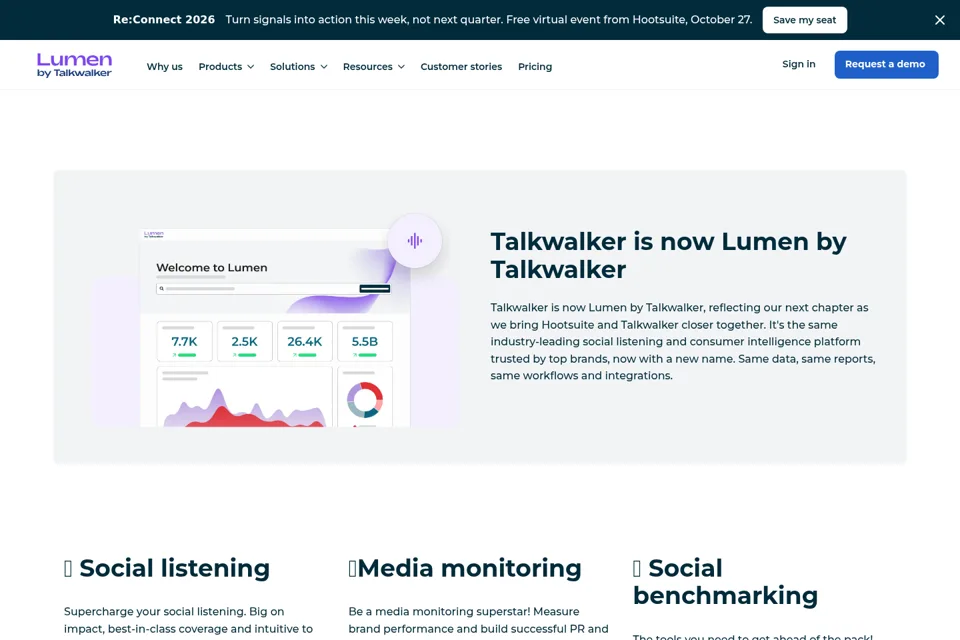The width and height of the screenshot is (960, 640).
Task: Expand the Solutions dropdown menu
Action: coord(298,66)
